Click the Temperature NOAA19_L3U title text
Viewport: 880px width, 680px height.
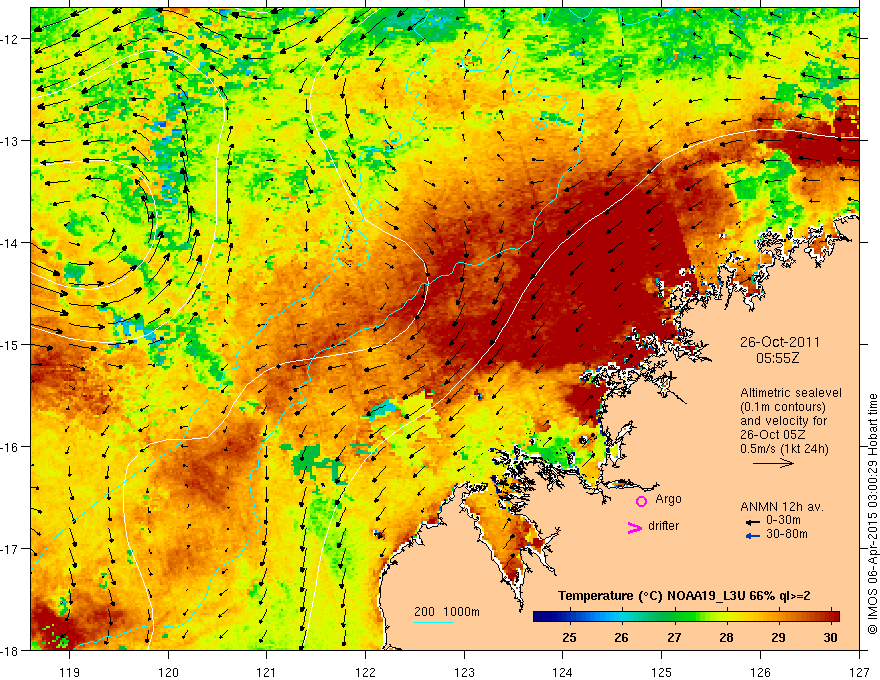[x=684, y=596]
